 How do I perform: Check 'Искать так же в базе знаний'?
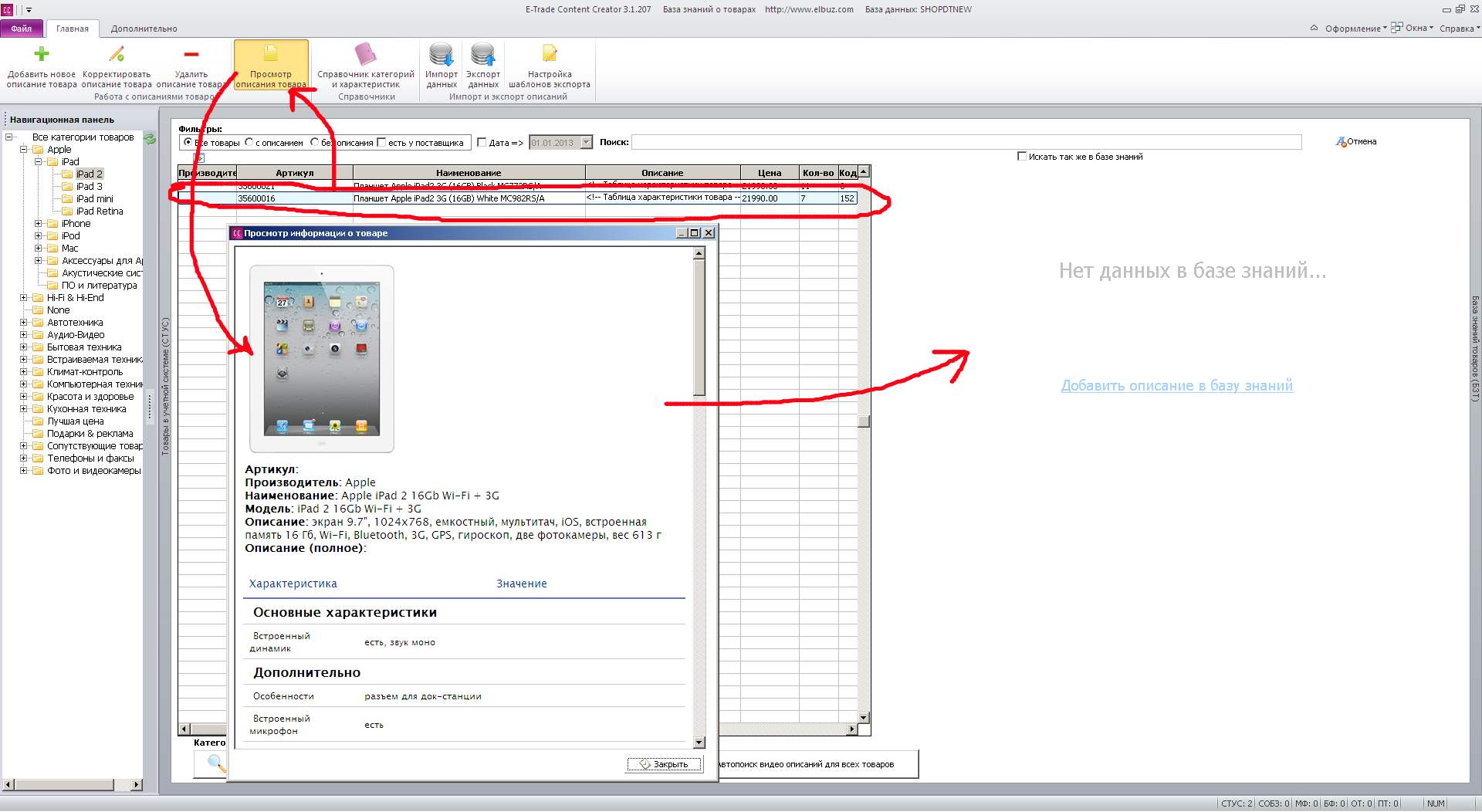(x=1022, y=156)
